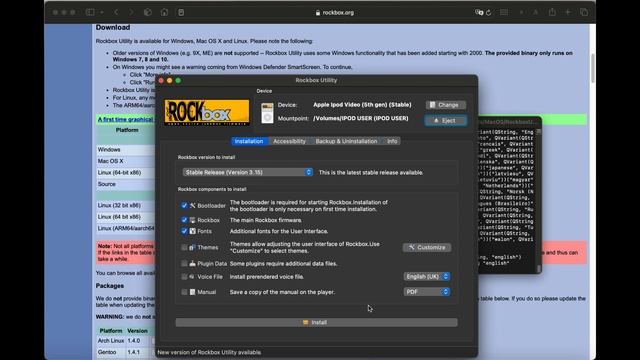Enable the Manual checkbox
The height and width of the screenshot is (360, 640).
click(x=184, y=292)
